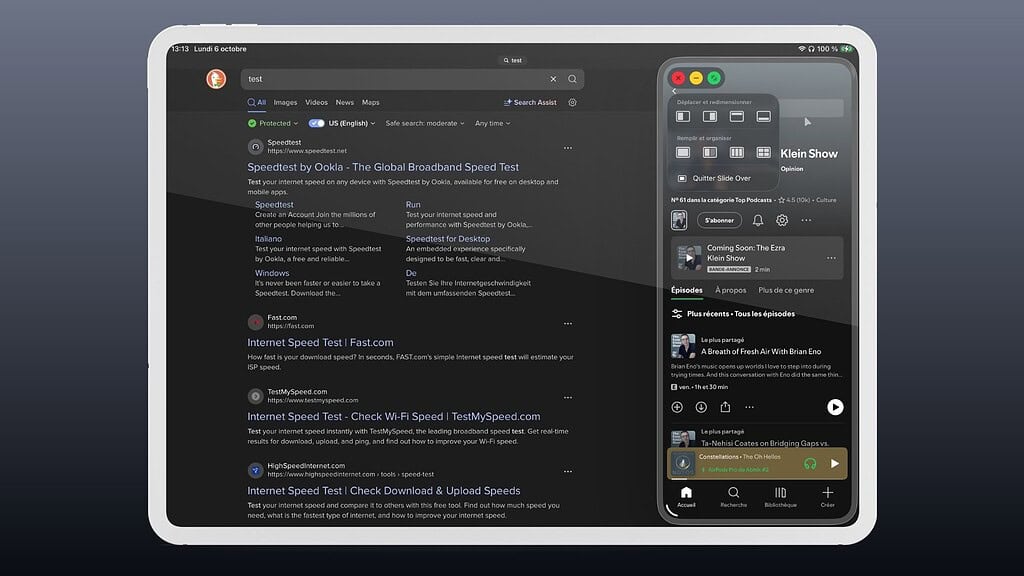Switch to News search tab
This screenshot has height=576, width=1024.
click(345, 103)
